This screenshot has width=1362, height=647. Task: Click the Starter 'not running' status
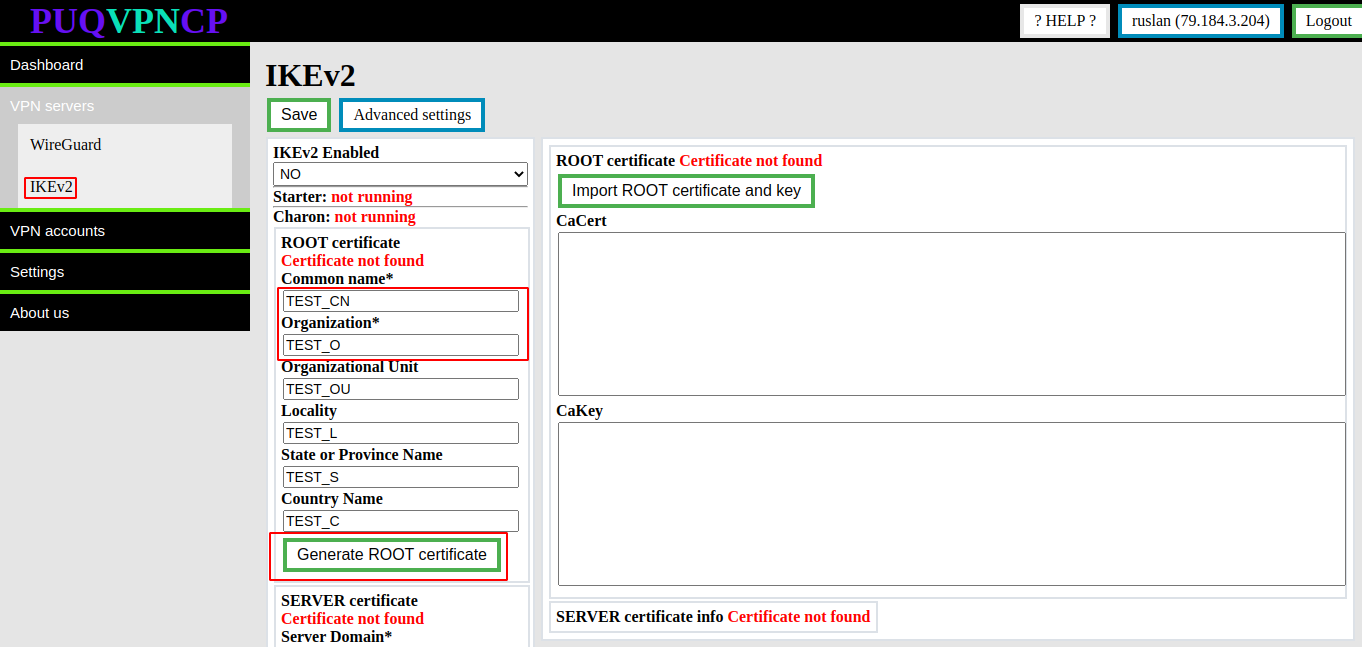tap(371, 197)
